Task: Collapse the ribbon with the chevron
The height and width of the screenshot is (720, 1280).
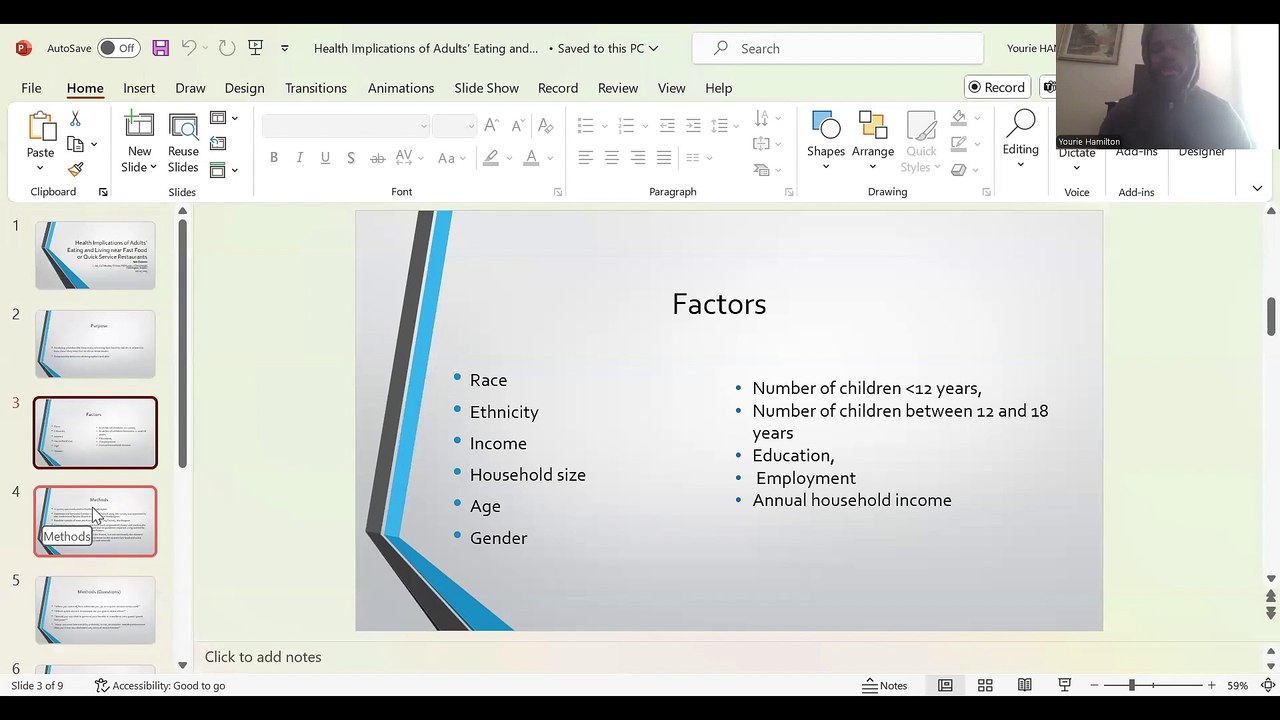Action: 1257,189
